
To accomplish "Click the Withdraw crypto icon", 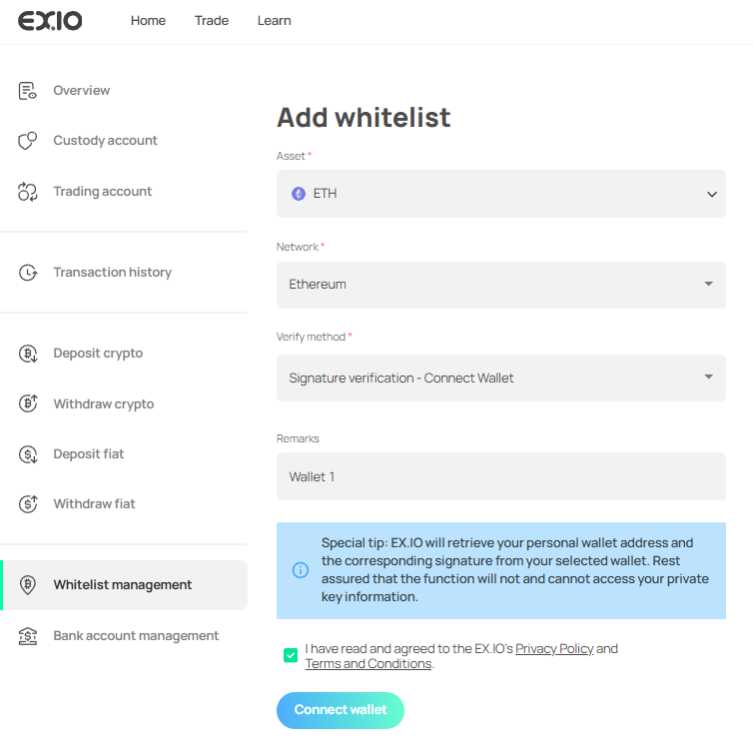I will 28,404.
